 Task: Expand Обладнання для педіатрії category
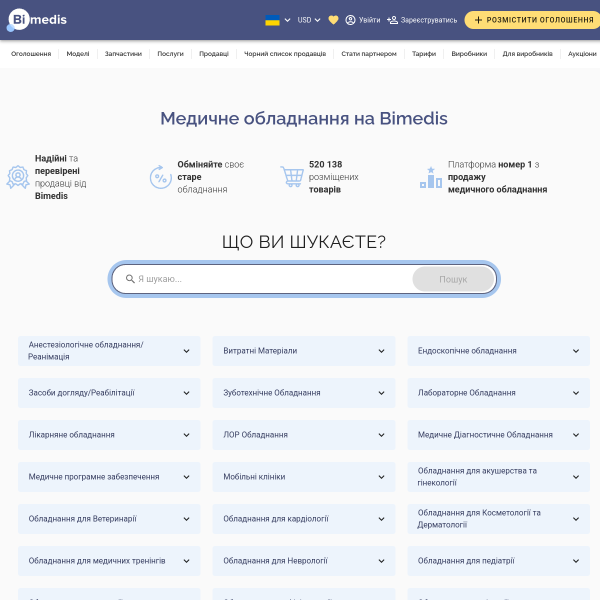click(499, 561)
